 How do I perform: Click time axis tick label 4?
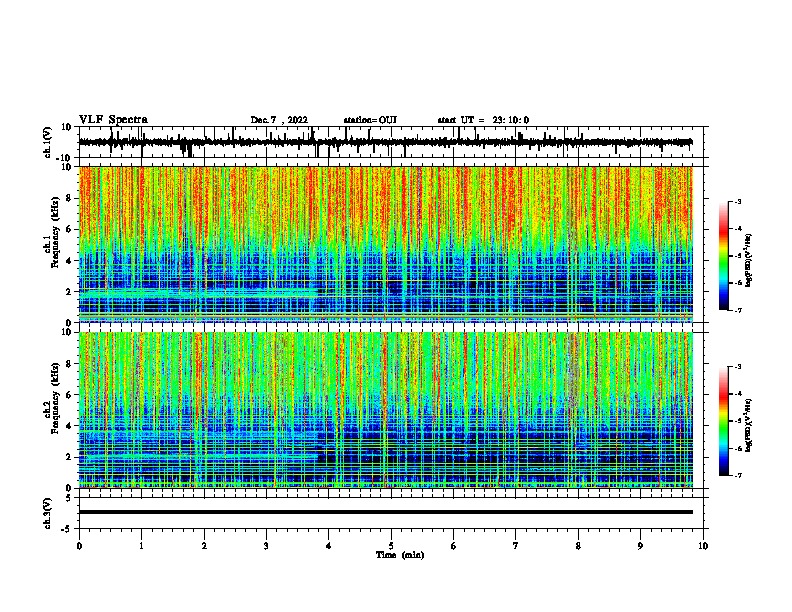(329, 546)
